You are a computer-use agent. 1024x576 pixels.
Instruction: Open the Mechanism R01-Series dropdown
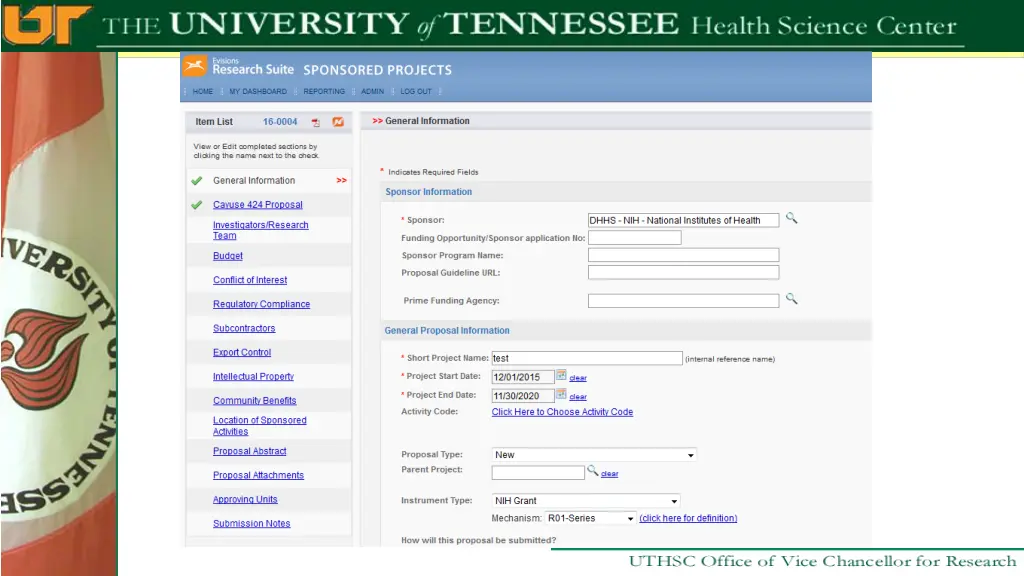(x=590, y=519)
